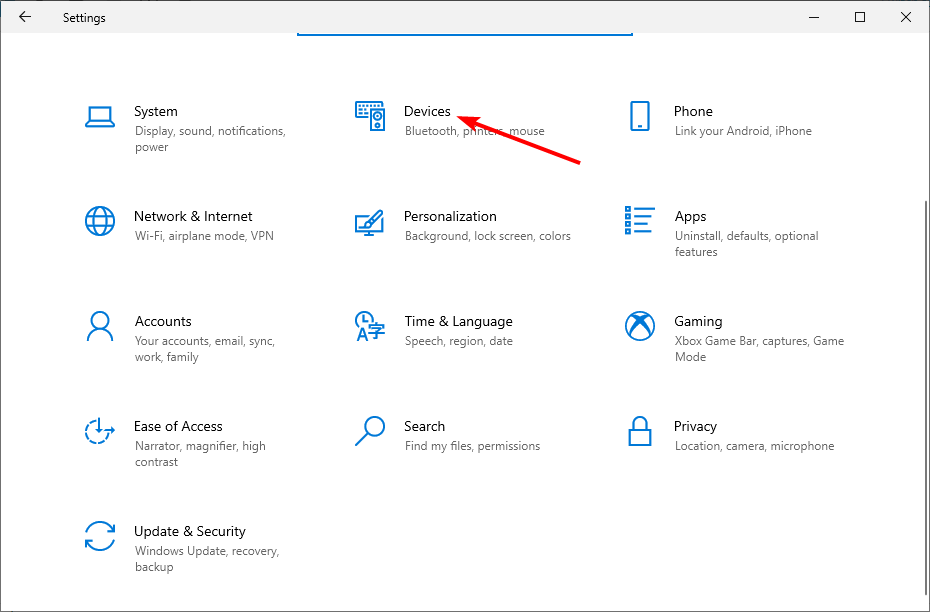Open Personalization settings heading
Viewport: 930px width, 612px height.
[450, 216]
